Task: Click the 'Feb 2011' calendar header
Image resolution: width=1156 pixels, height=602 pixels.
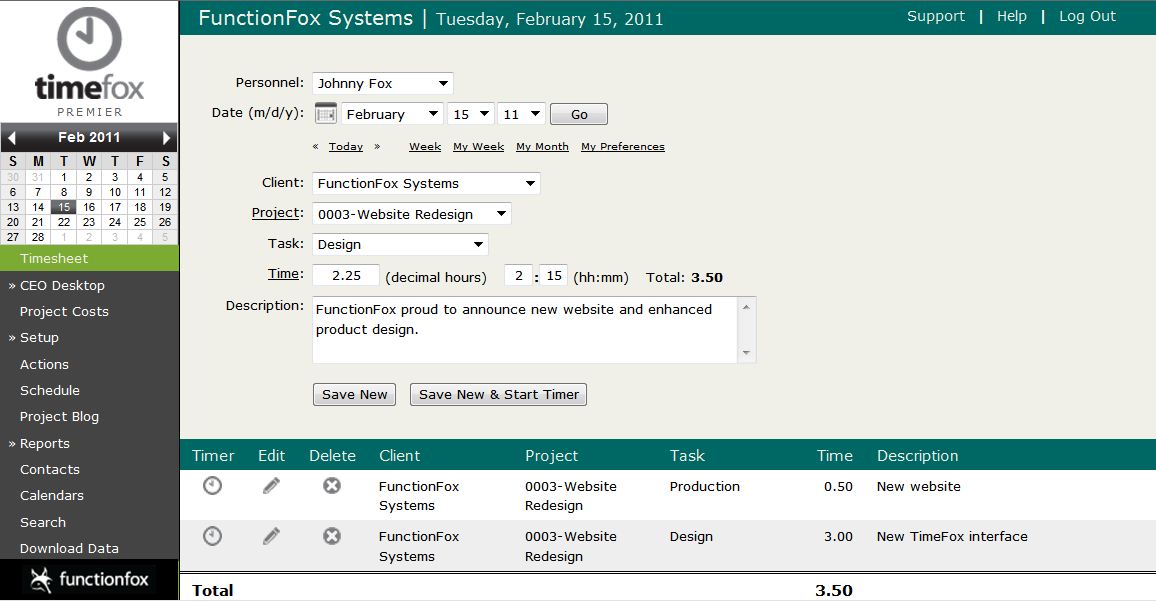Action: [89, 137]
